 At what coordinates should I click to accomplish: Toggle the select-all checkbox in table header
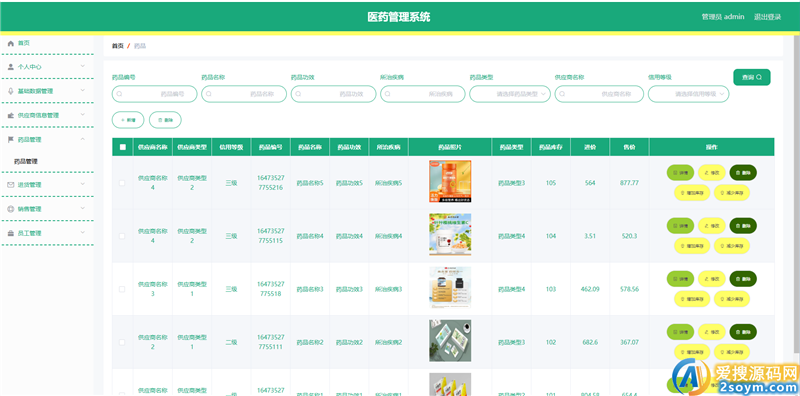[x=122, y=147]
